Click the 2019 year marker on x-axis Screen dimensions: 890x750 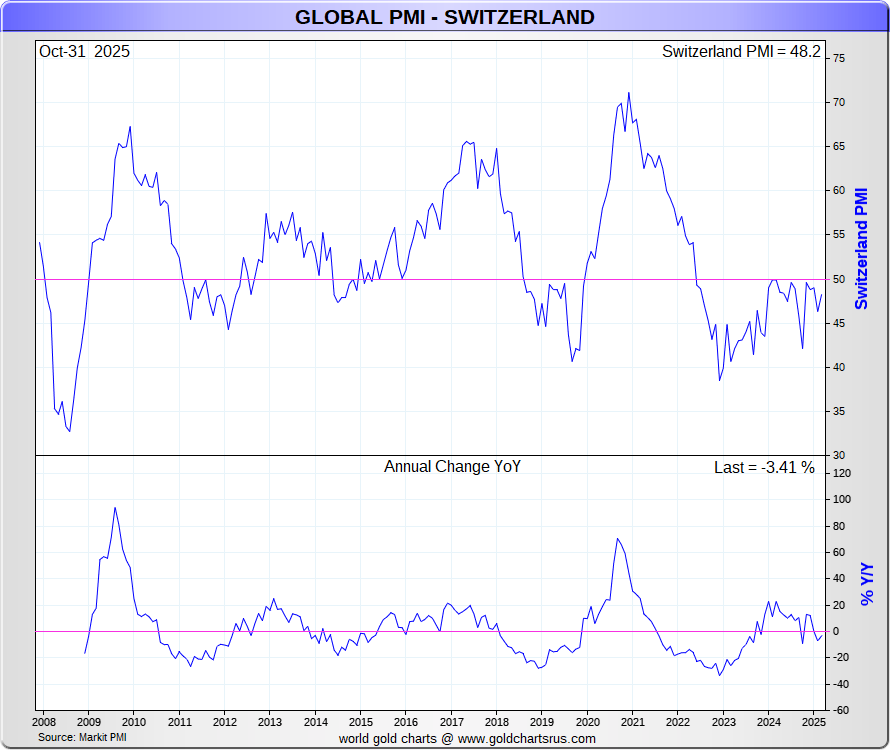pyautogui.click(x=541, y=721)
